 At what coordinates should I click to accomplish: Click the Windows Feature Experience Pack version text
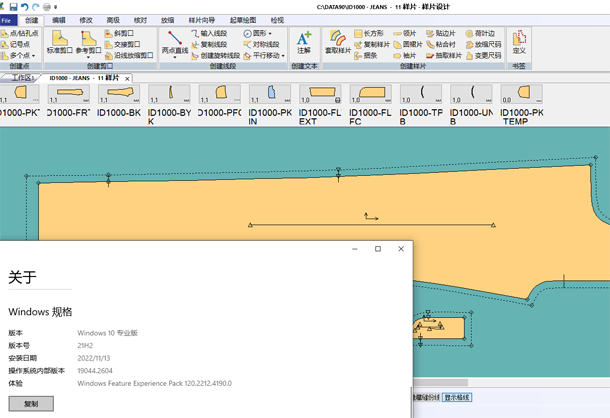pos(154,383)
